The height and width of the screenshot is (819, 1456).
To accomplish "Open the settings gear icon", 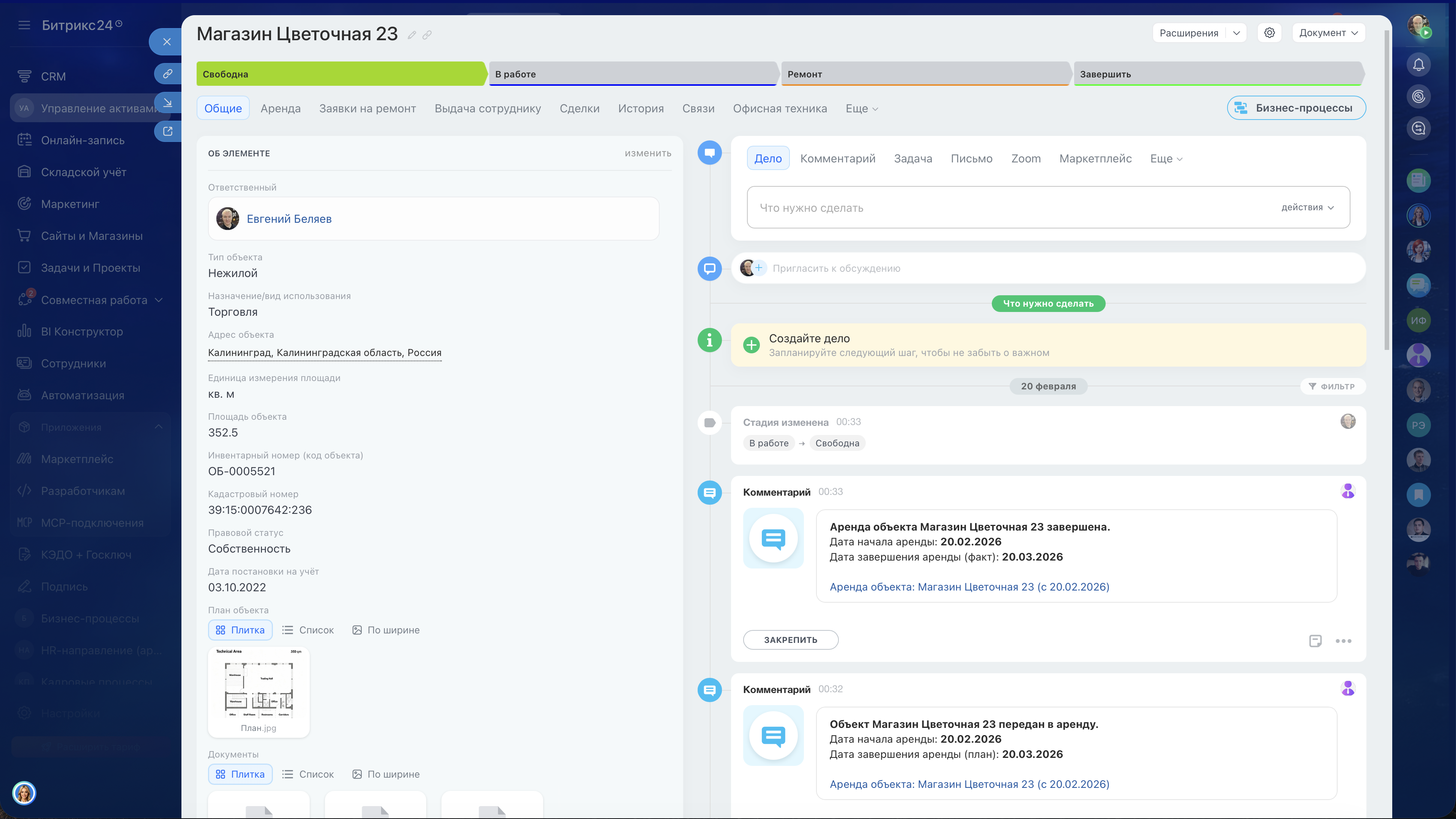I will click(1269, 33).
